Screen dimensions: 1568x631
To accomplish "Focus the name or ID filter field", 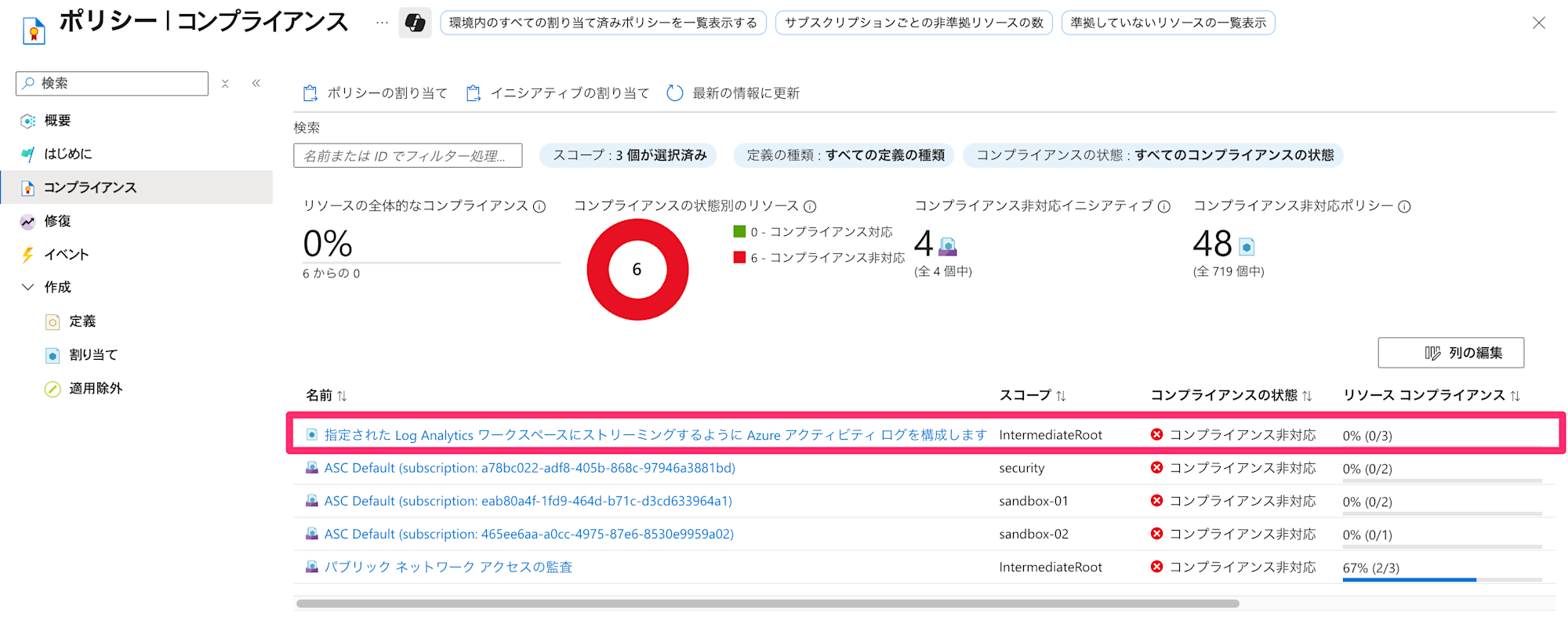I will pos(408,155).
